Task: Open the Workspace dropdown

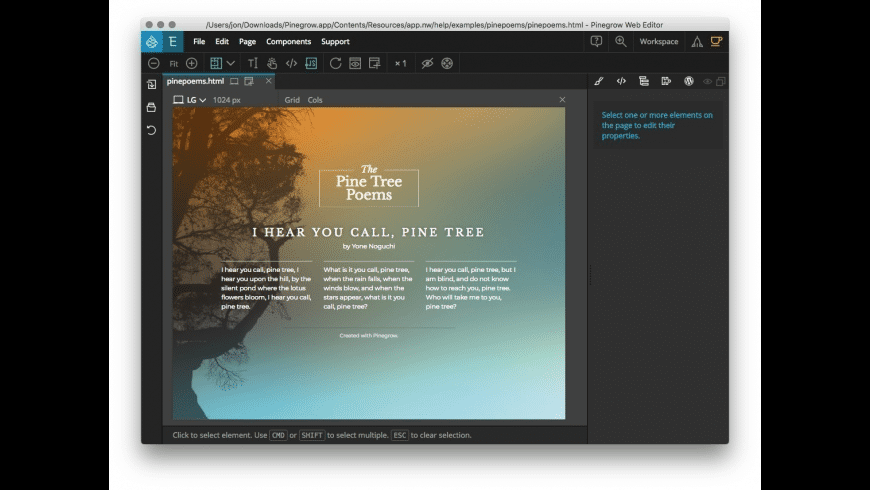Action: [x=658, y=41]
